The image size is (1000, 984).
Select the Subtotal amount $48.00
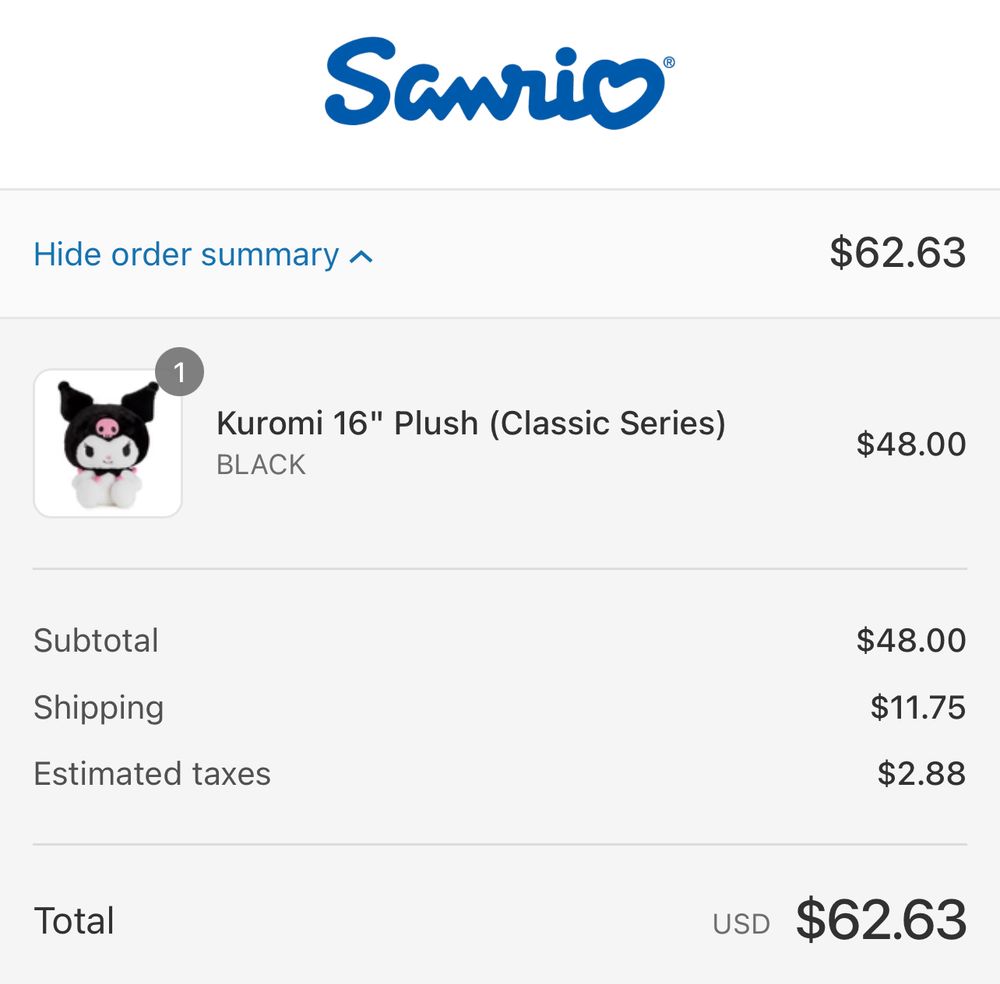(x=910, y=640)
